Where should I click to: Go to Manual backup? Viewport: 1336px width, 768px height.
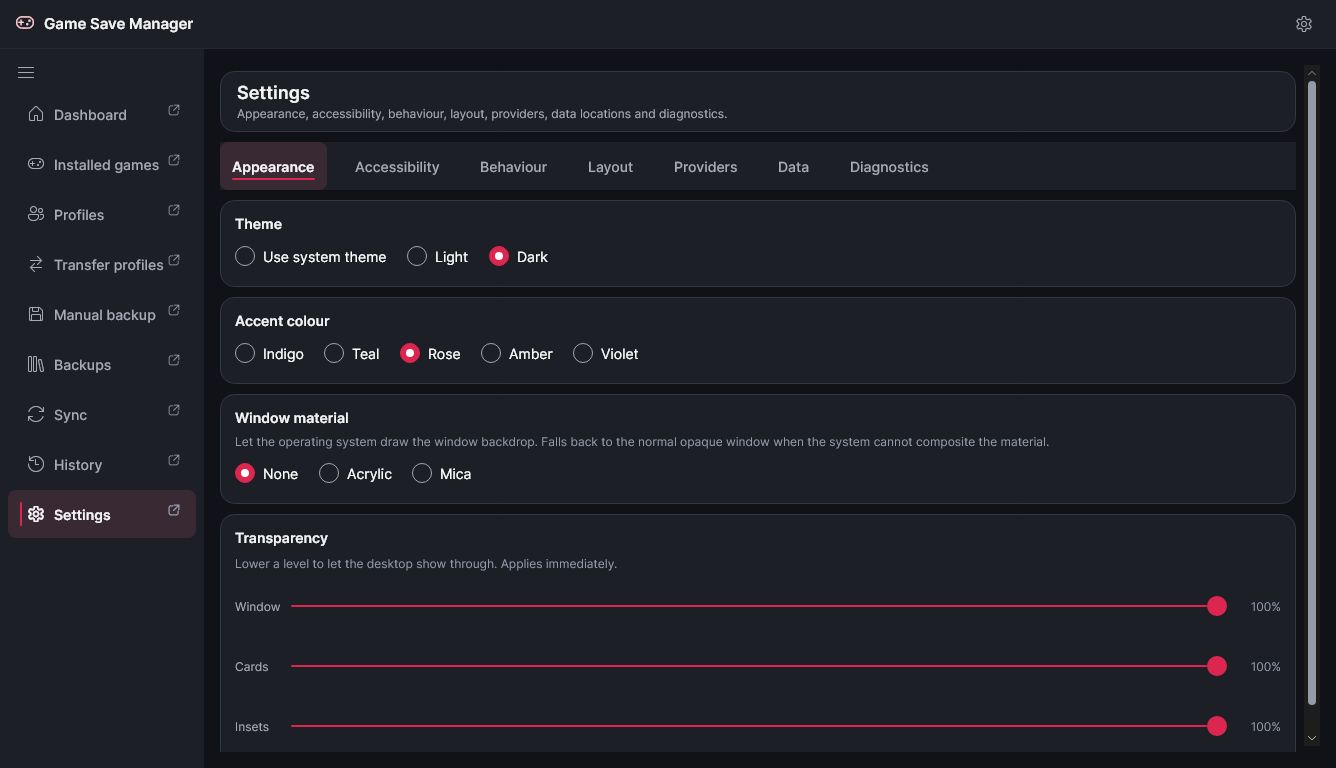[x=102, y=314]
